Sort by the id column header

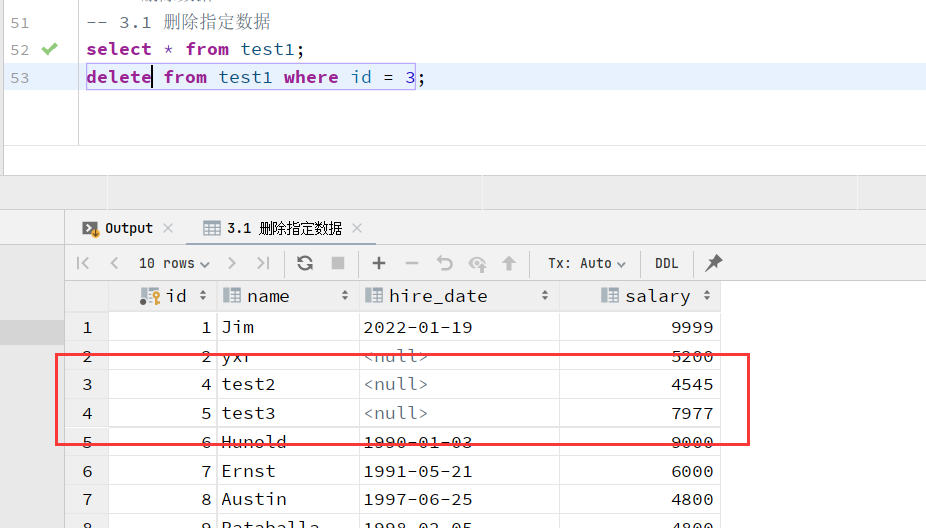coord(163,296)
